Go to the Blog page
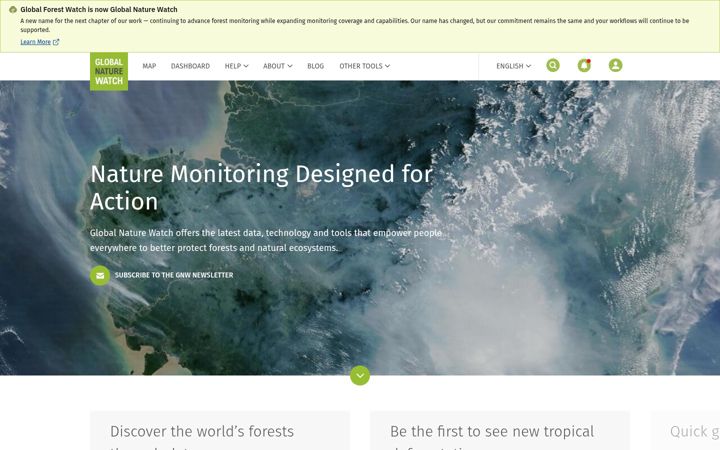Image resolution: width=720 pixels, height=450 pixels. click(315, 66)
